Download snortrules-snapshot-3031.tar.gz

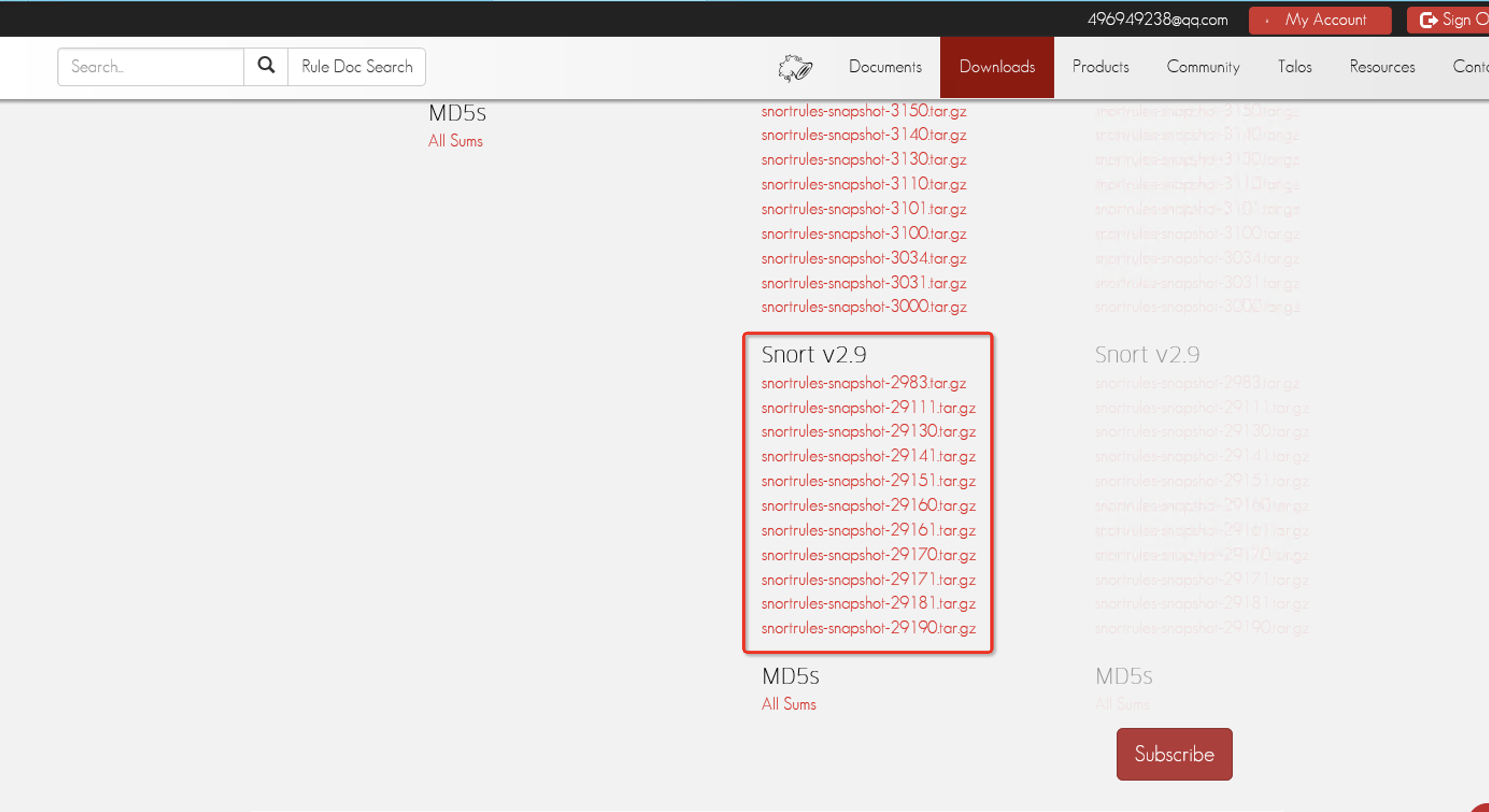pyautogui.click(x=863, y=283)
